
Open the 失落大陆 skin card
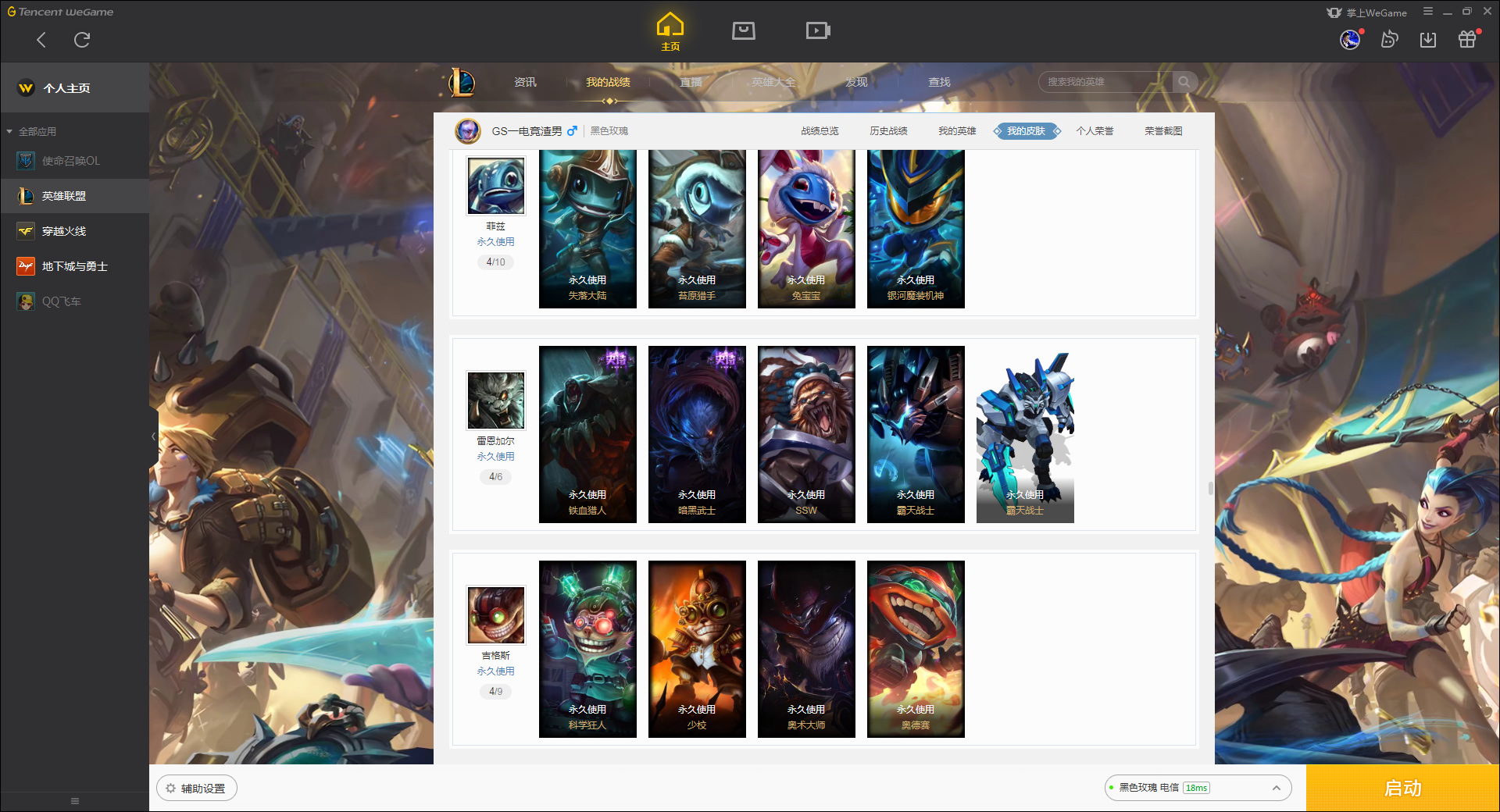587,230
